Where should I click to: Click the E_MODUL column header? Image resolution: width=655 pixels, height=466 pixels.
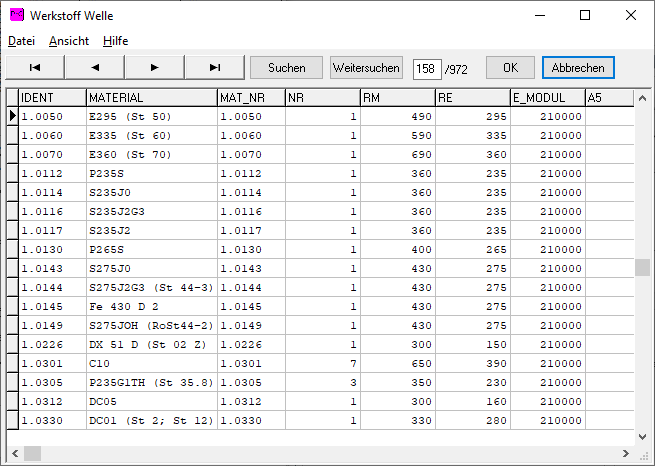(547, 98)
